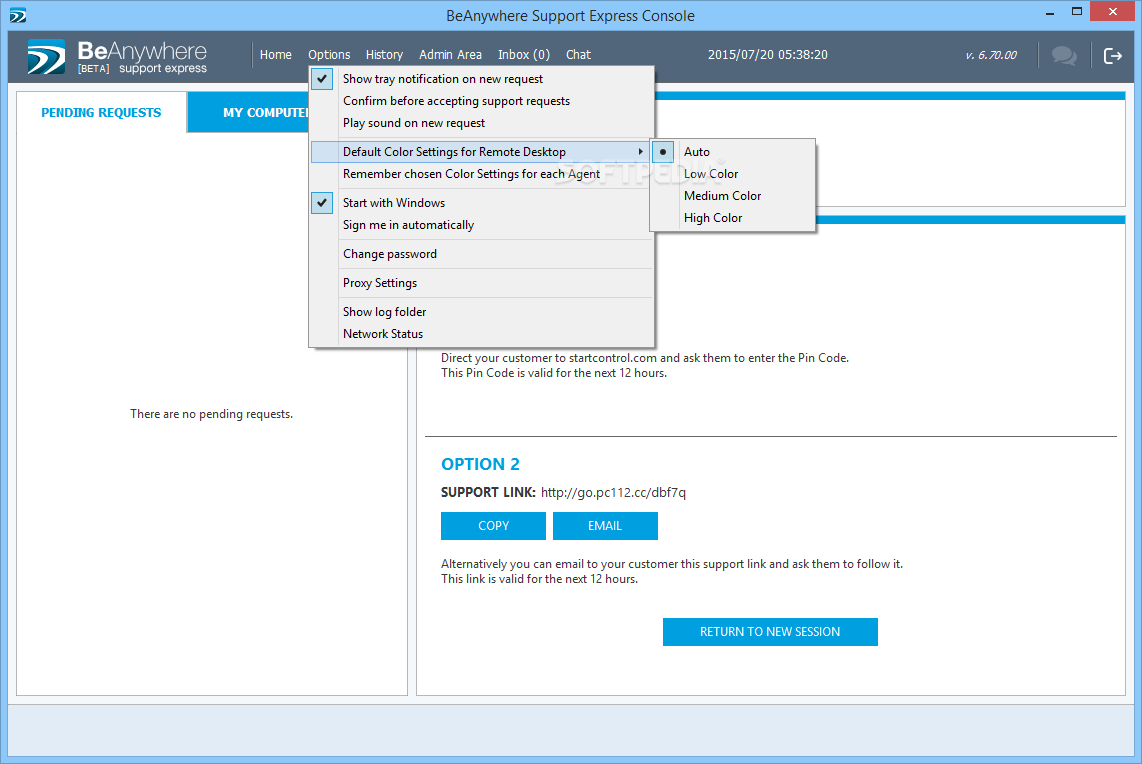Pick High Color setting
The height and width of the screenshot is (764, 1142).
click(733, 218)
